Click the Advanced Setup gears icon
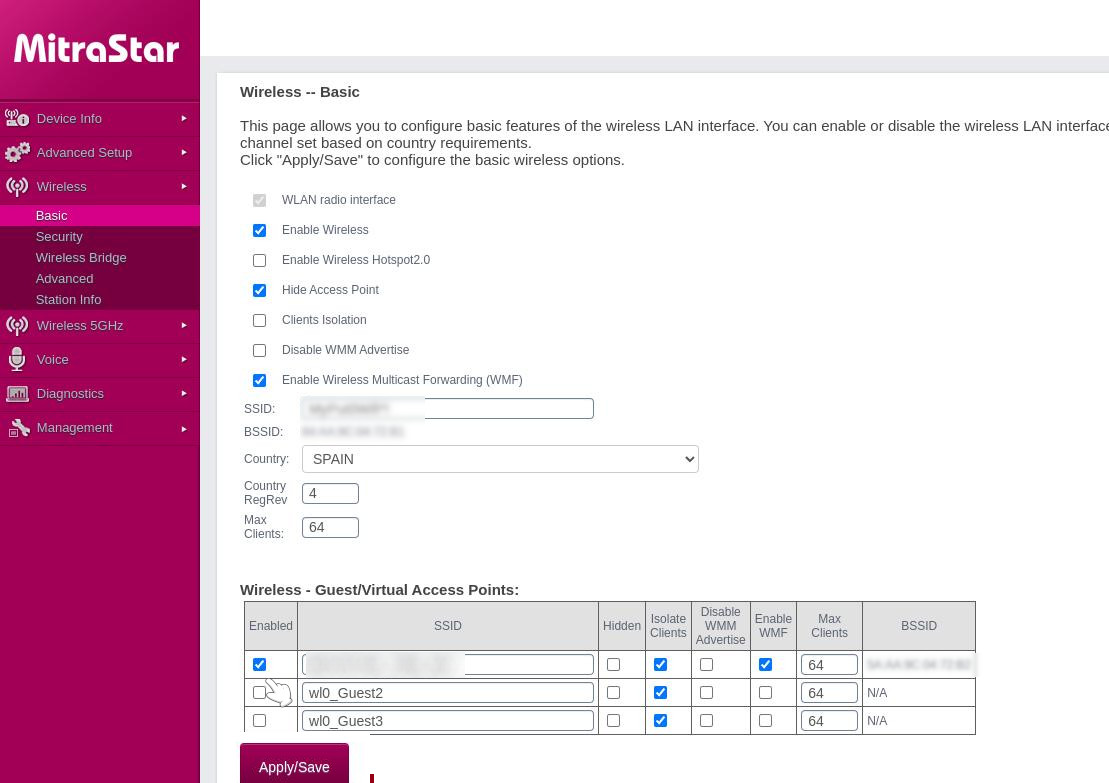1109x783 pixels. pyautogui.click(x=17, y=152)
